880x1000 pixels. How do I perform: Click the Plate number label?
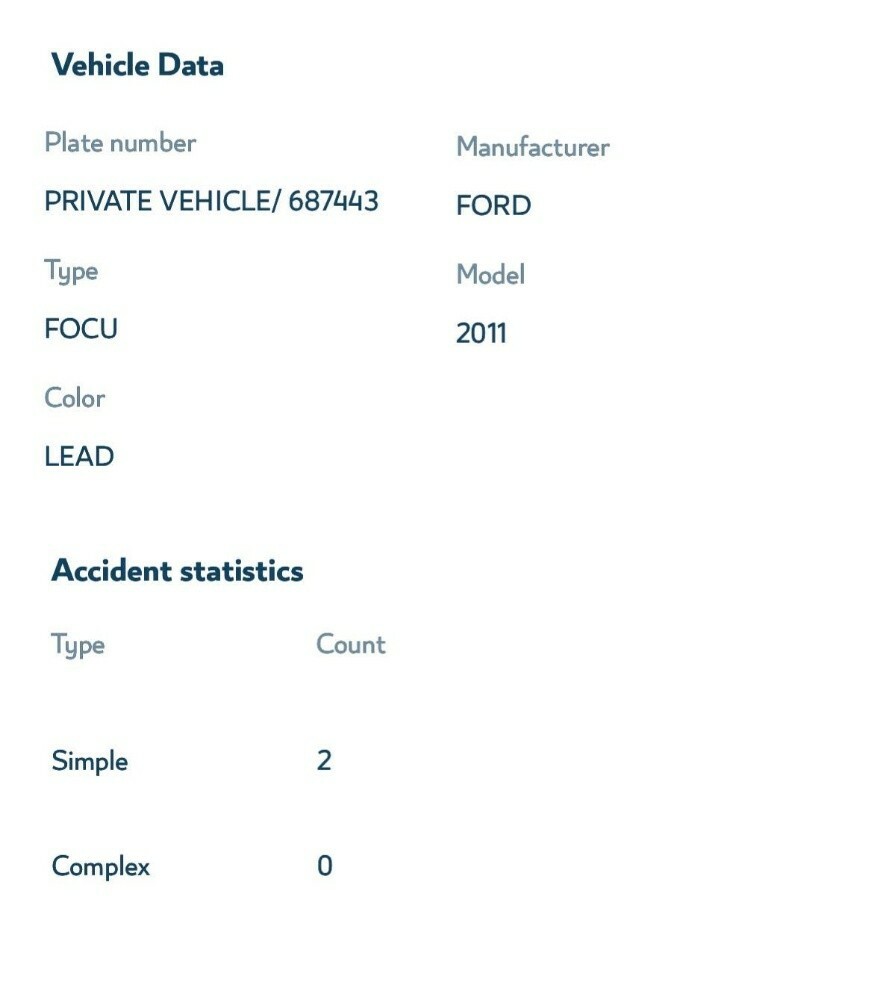coord(120,142)
